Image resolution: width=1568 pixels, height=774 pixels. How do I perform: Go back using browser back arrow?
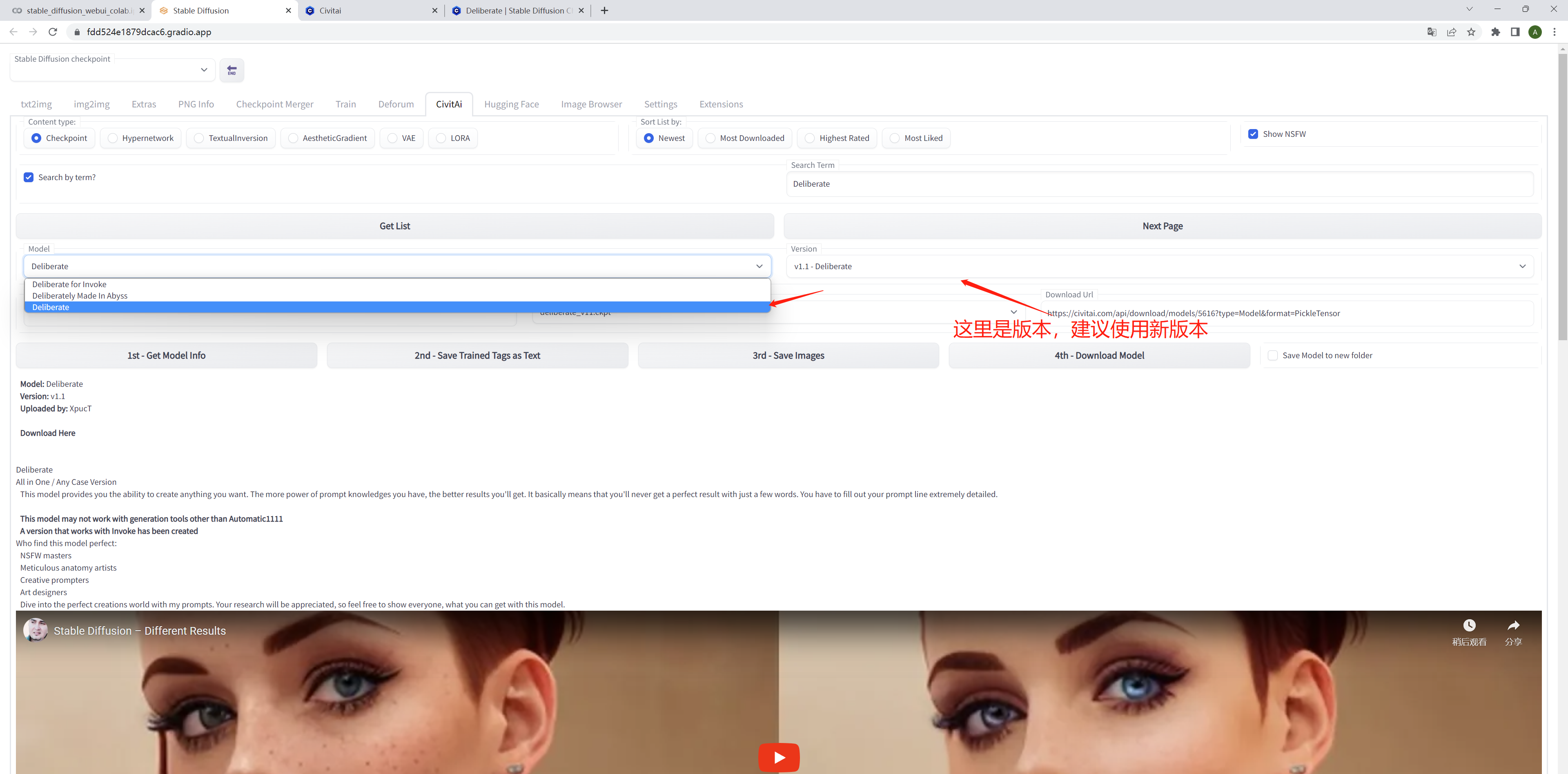coord(13,32)
